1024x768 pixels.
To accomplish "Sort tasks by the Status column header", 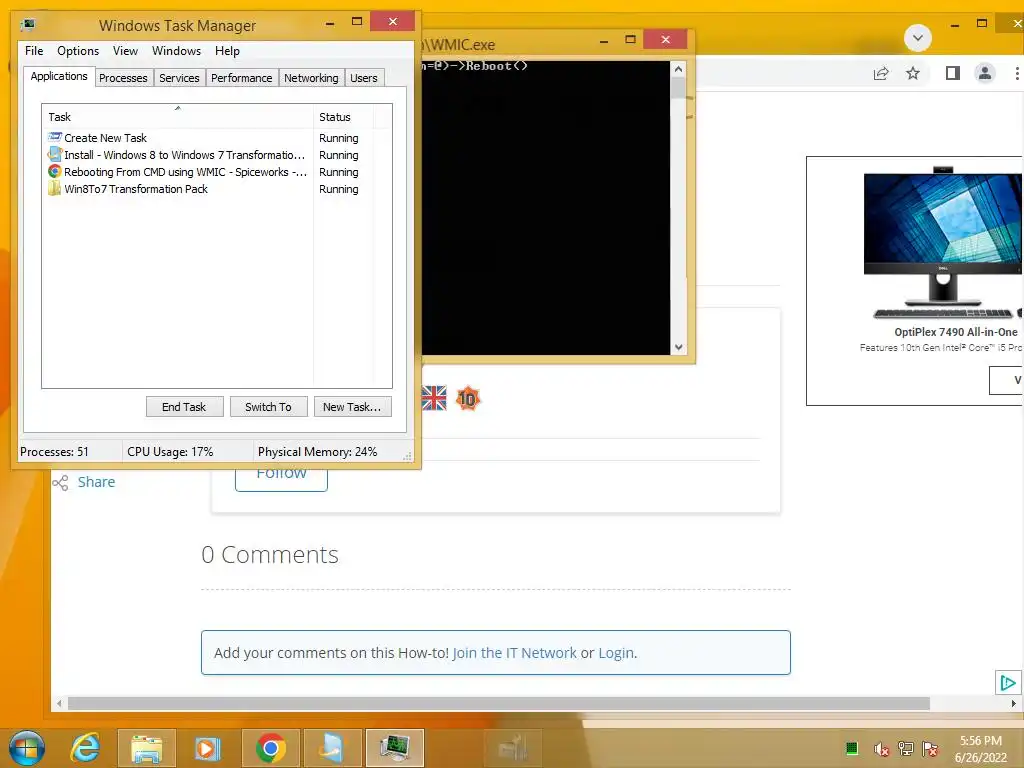I will pos(343,117).
